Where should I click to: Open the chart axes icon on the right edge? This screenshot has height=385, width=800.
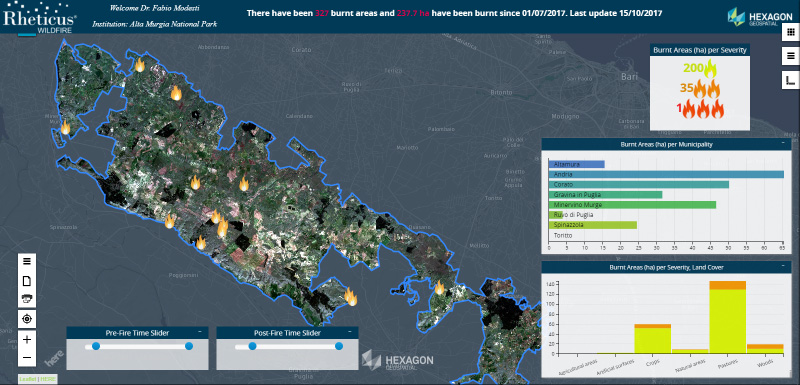coord(789,80)
